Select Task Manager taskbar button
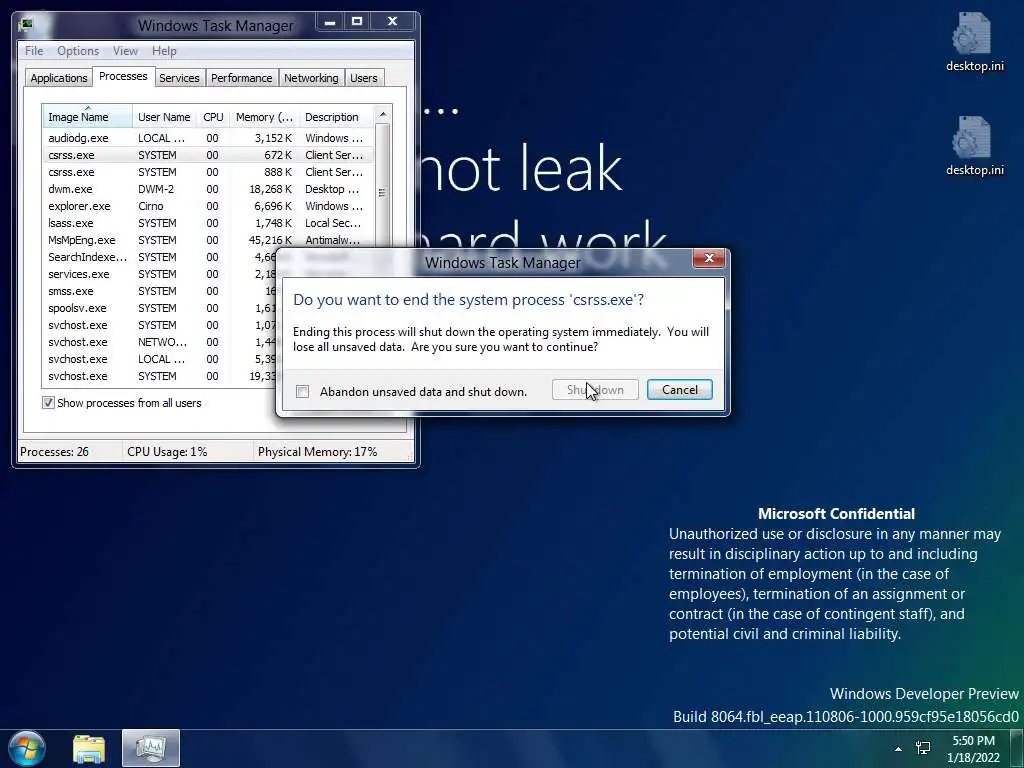The image size is (1024, 768). click(151, 748)
